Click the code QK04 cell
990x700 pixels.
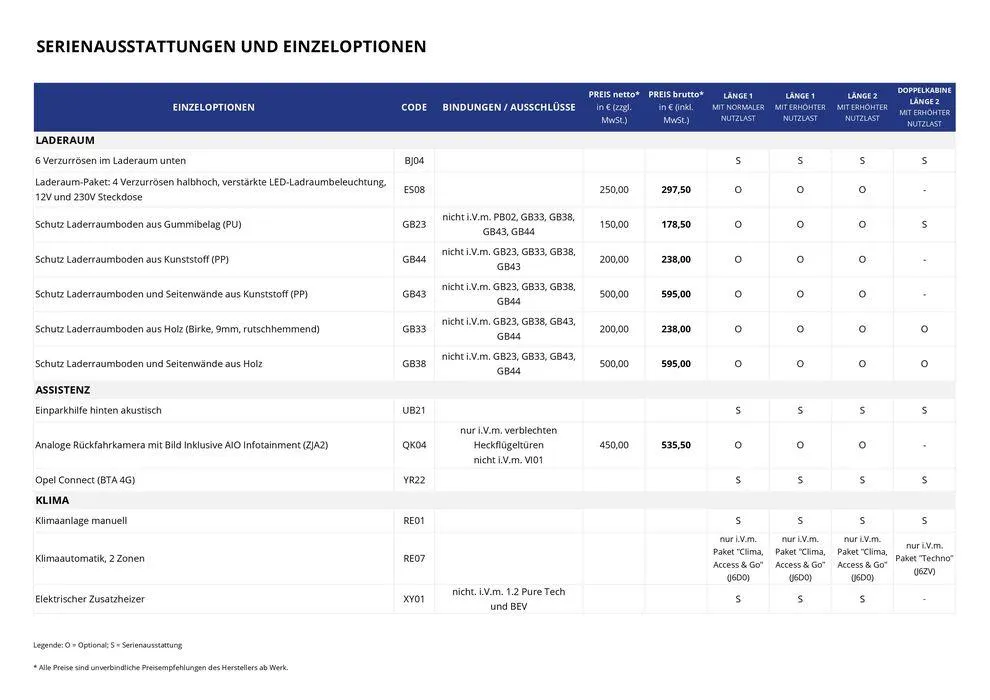click(412, 443)
